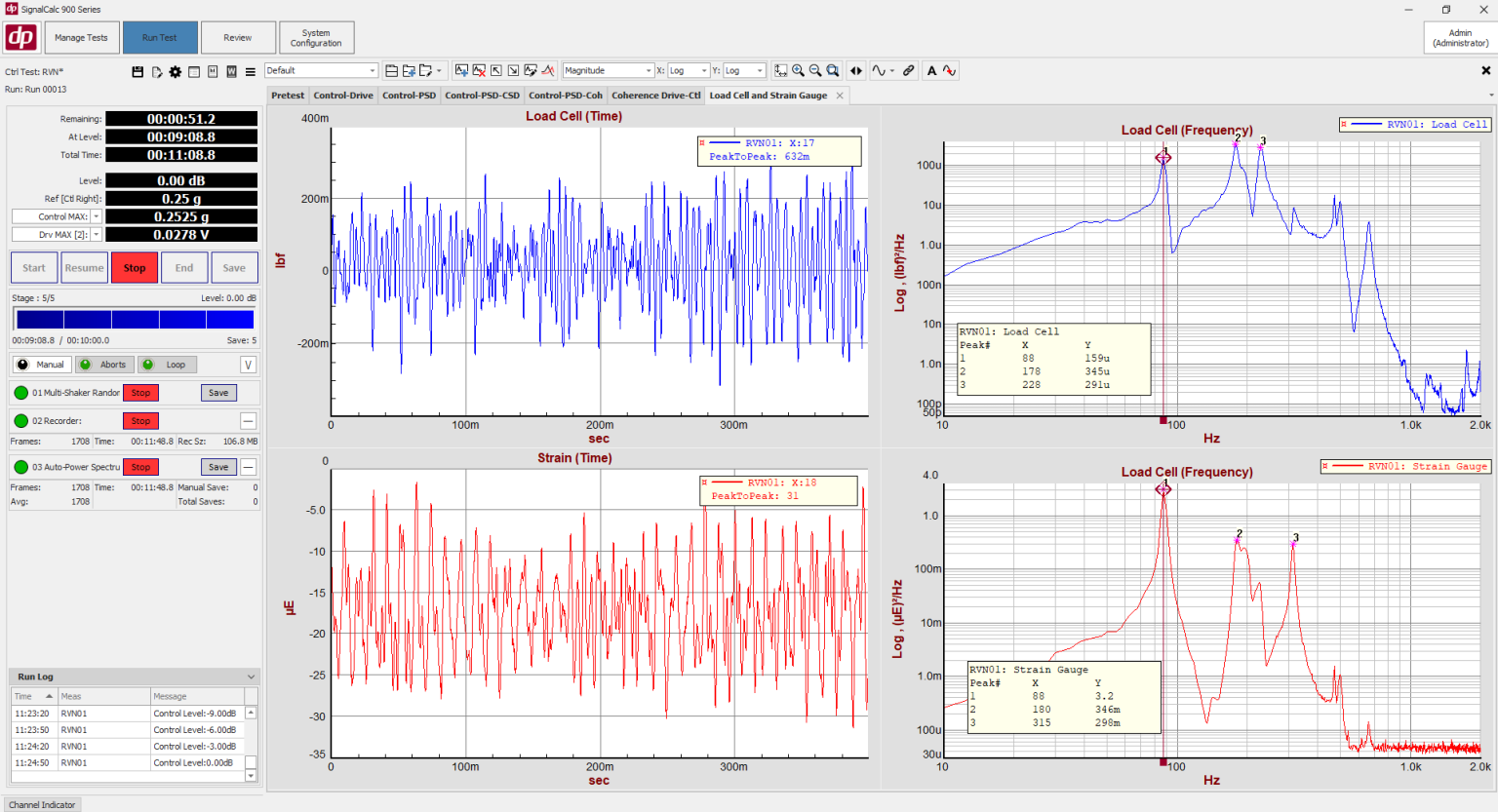The image size is (1498, 812).
Task: Click the red peak-curve cursor icon
Action: click(x=548, y=70)
